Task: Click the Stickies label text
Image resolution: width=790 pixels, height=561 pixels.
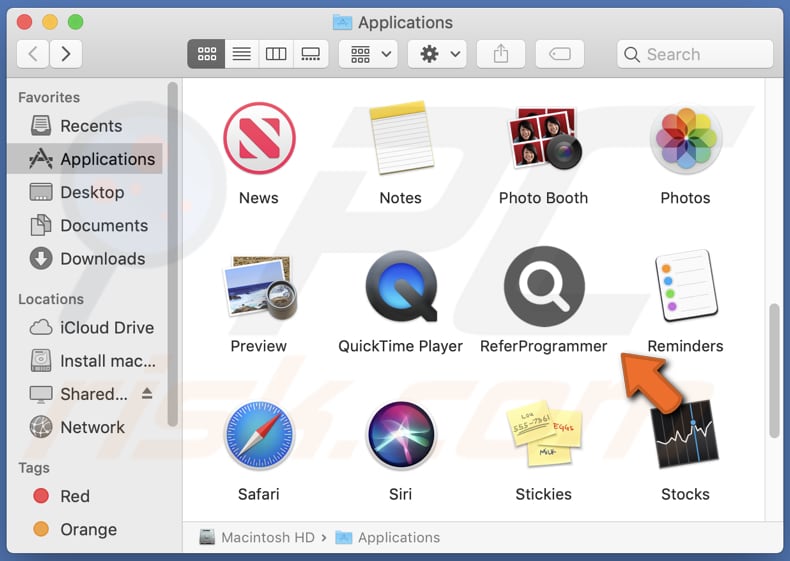Action: (544, 494)
